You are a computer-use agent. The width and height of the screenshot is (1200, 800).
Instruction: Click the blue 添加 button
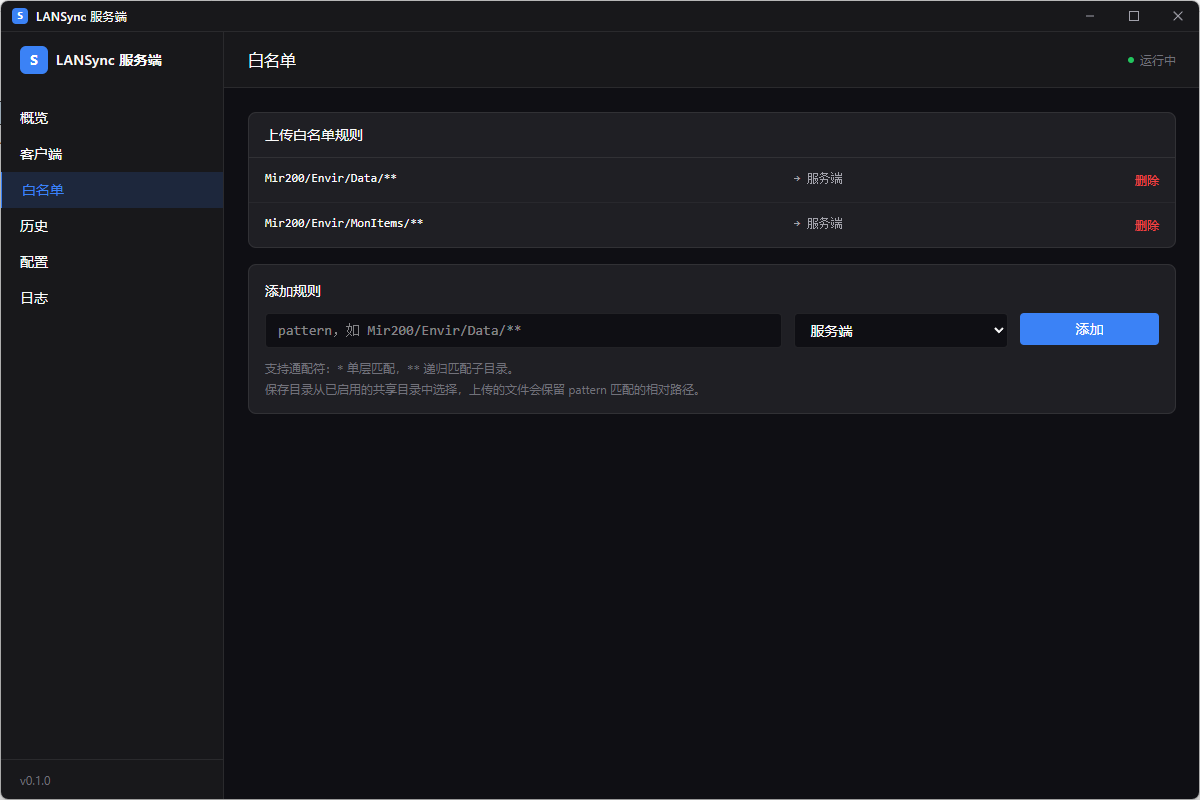tap(1089, 329)
